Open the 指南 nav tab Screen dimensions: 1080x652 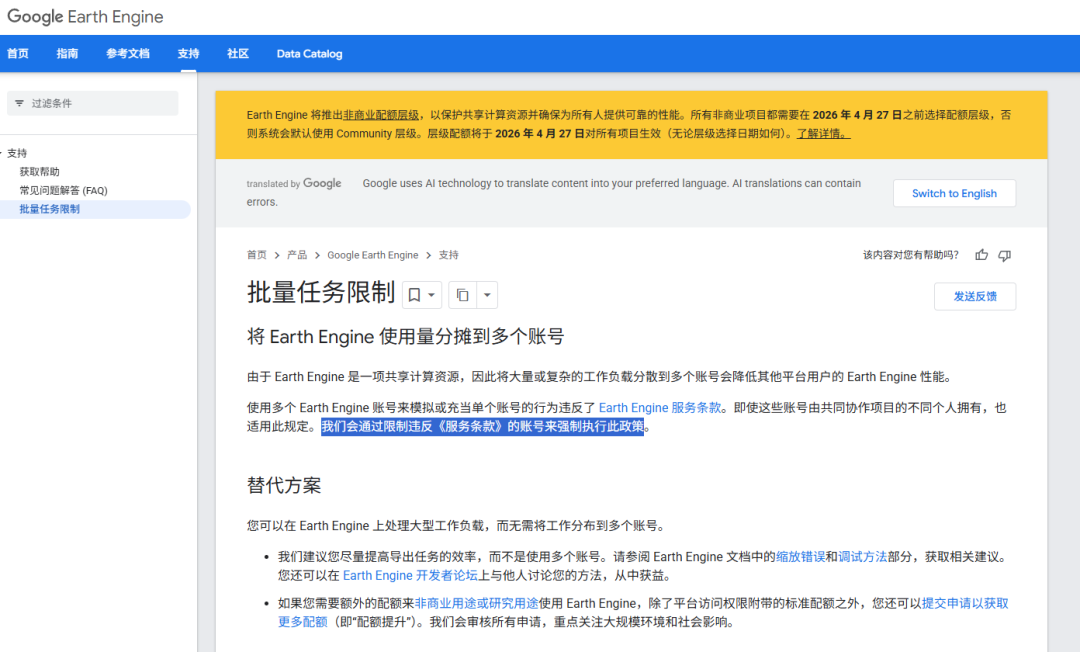coord(68,54)
